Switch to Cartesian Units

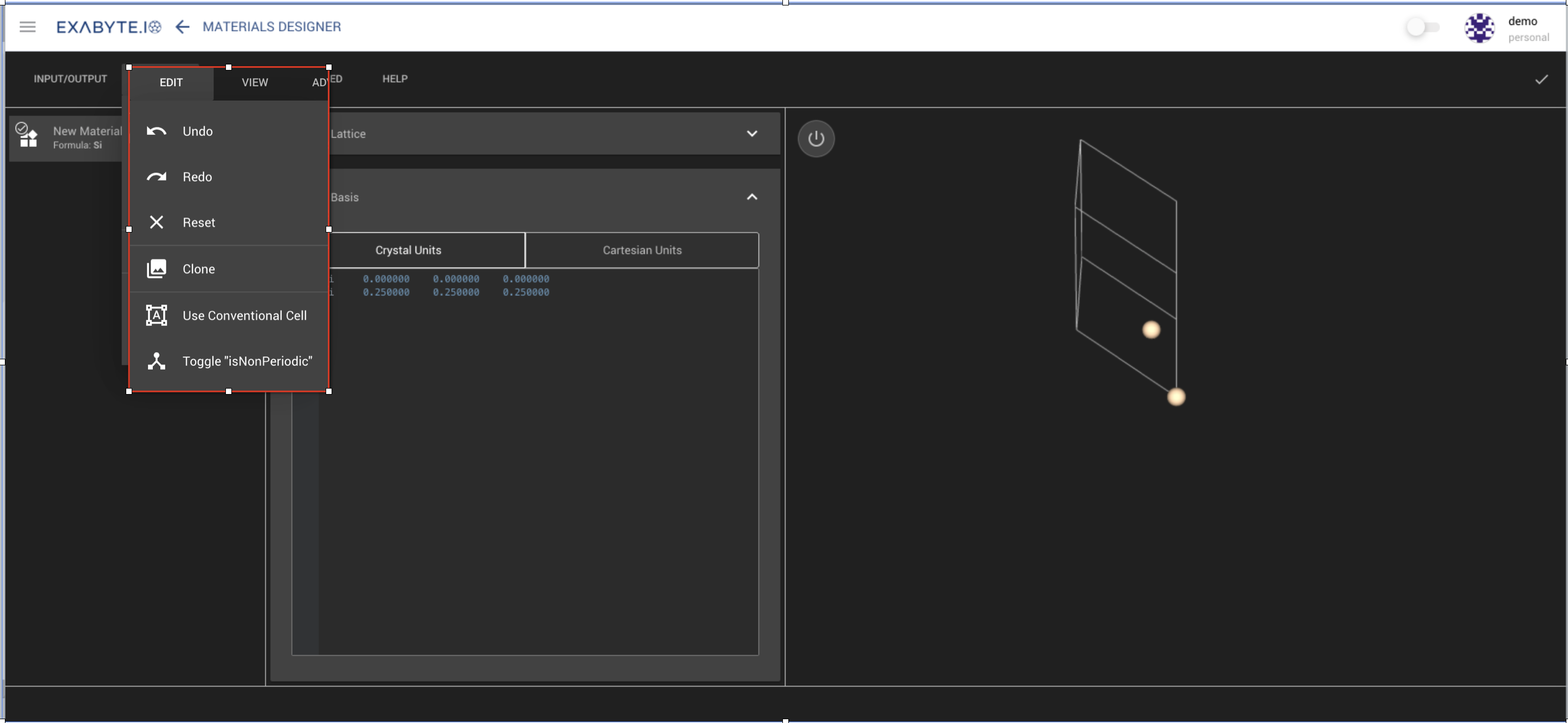(642, 250)
